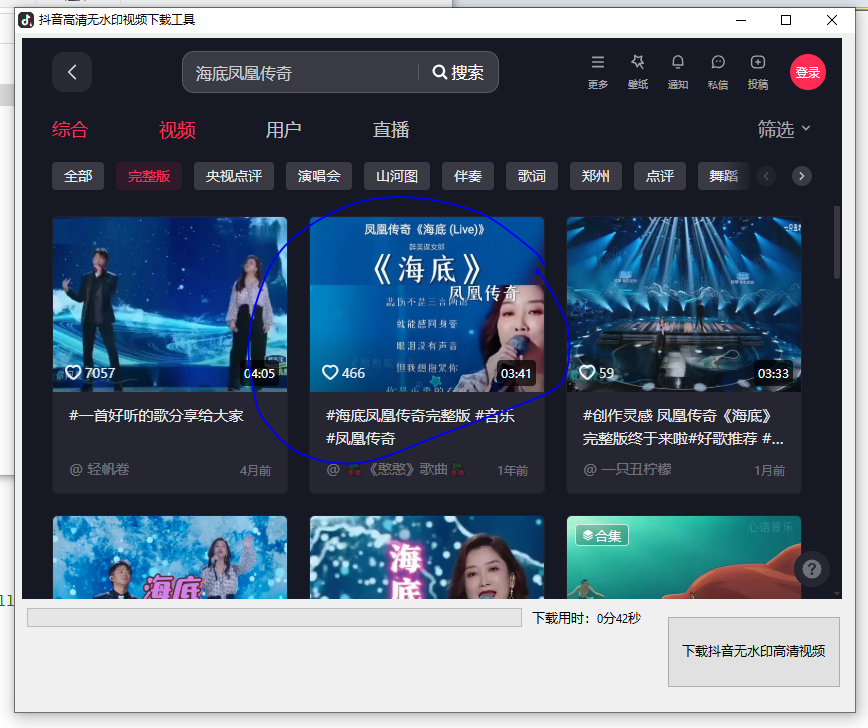Open the author link @ 轻帆卷
868x728 pixels.
(100, 469)
